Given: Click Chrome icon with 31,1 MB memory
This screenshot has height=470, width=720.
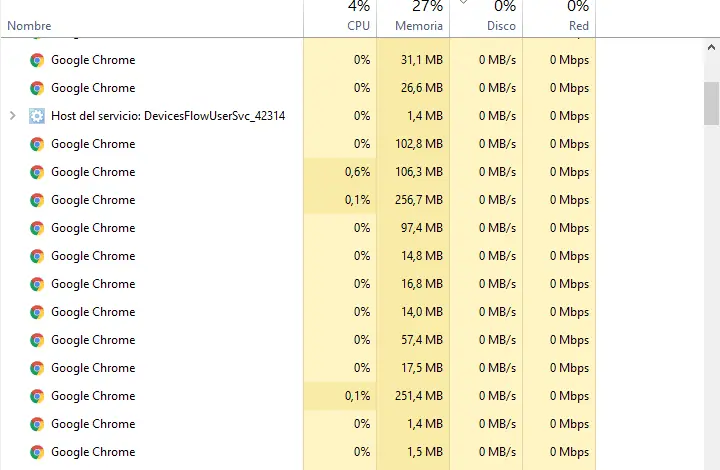Looking at the screenshot, I should 37,60.
